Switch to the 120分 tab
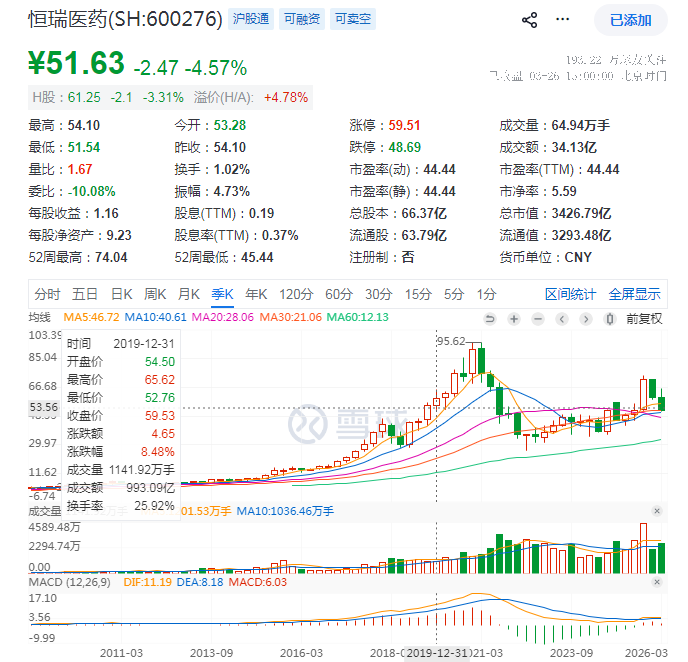 (x=296, y=294)
